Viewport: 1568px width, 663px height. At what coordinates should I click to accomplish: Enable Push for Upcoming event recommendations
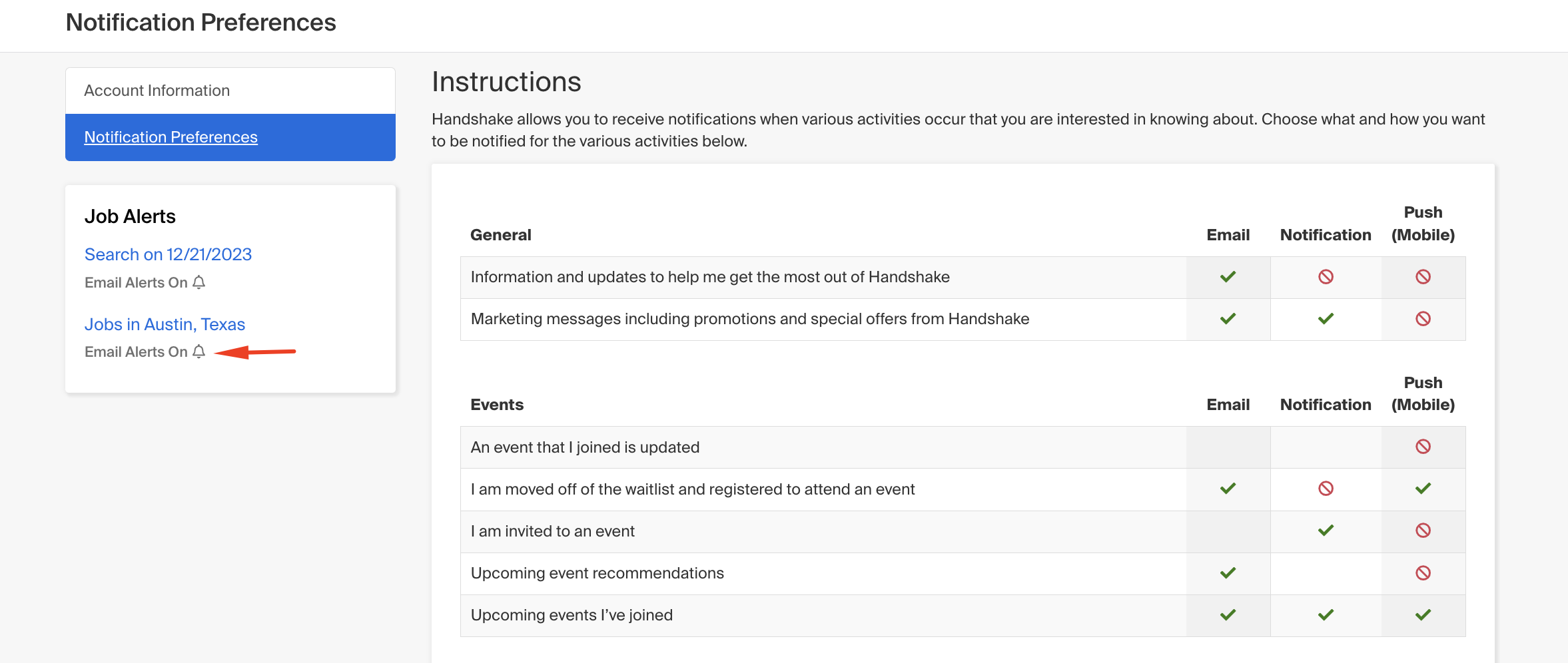pyautogui.click(x=1423, y=573)
